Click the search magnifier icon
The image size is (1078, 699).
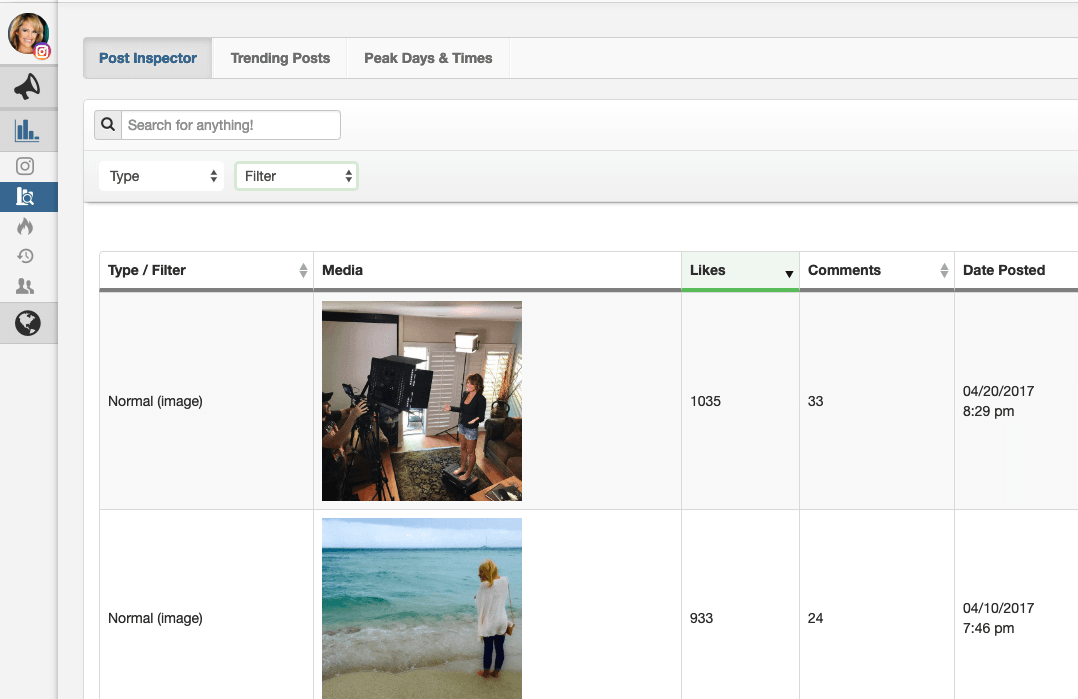(x=107, y=124)
